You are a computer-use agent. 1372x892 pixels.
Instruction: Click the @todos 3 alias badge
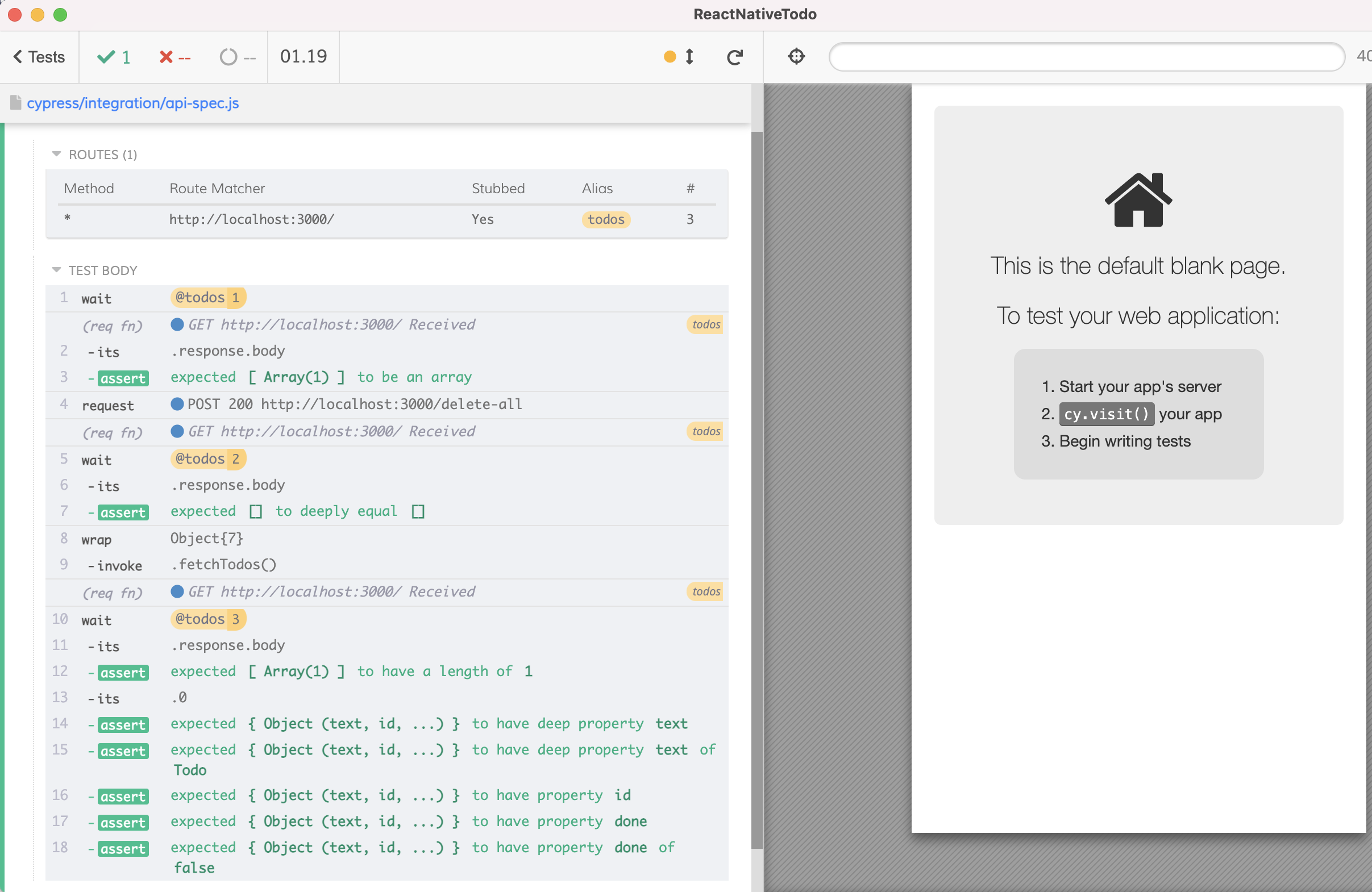point(208,619)
